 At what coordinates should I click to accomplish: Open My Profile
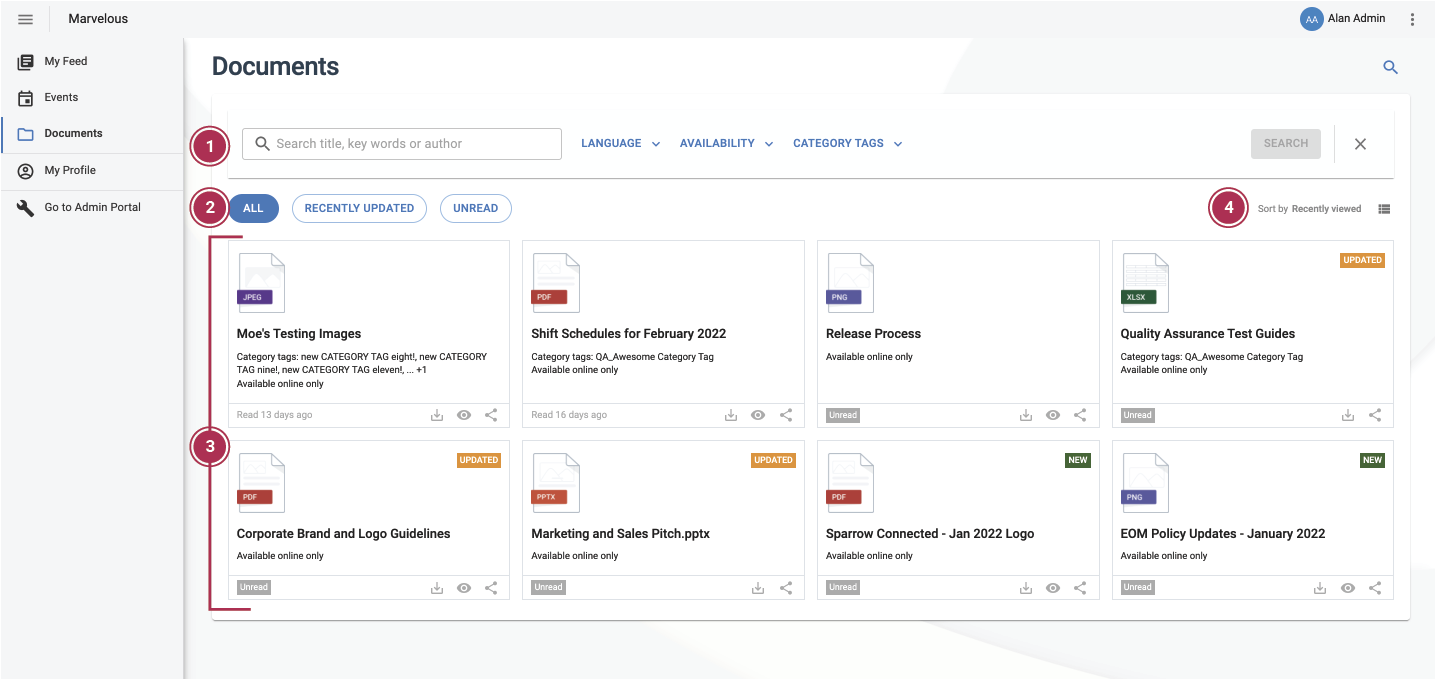(92, 170)
